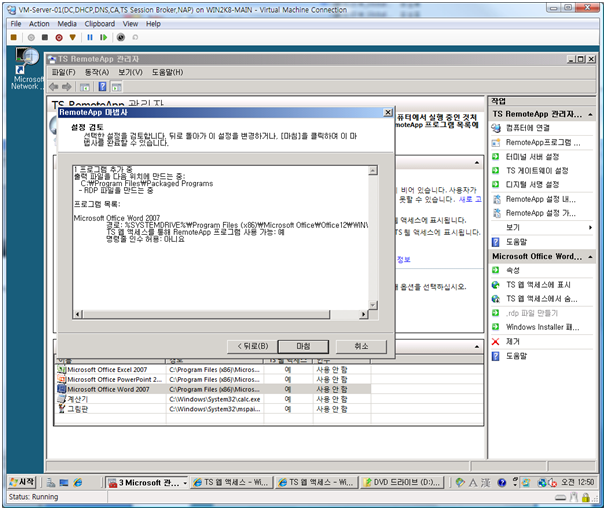Select 그림판 program row

coord(214,409)
